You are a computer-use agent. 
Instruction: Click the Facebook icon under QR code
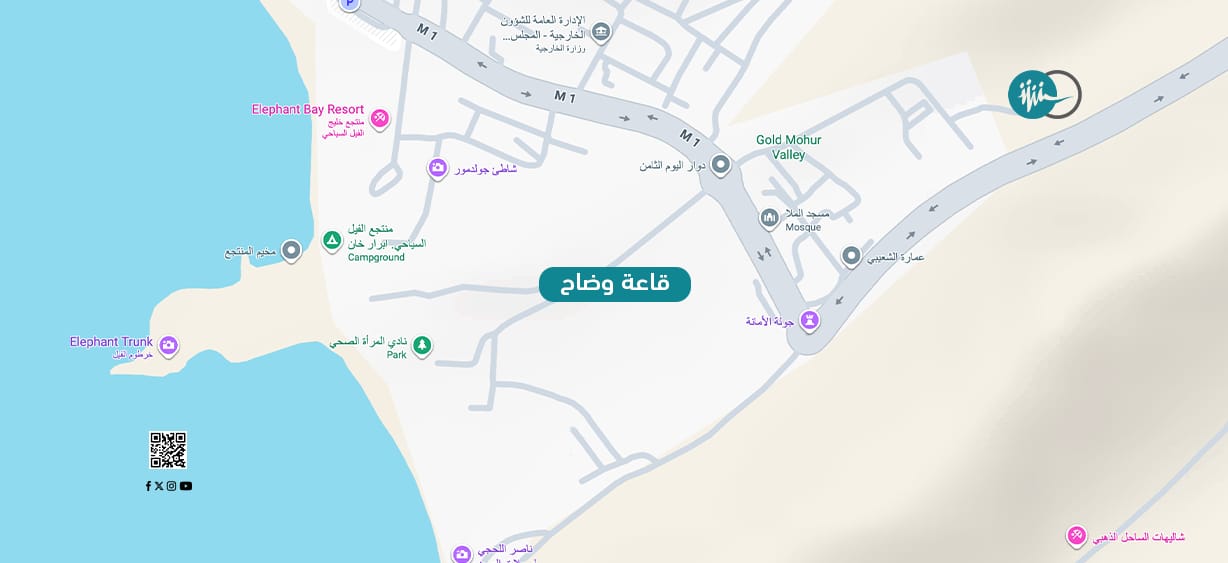click(148, 486)
